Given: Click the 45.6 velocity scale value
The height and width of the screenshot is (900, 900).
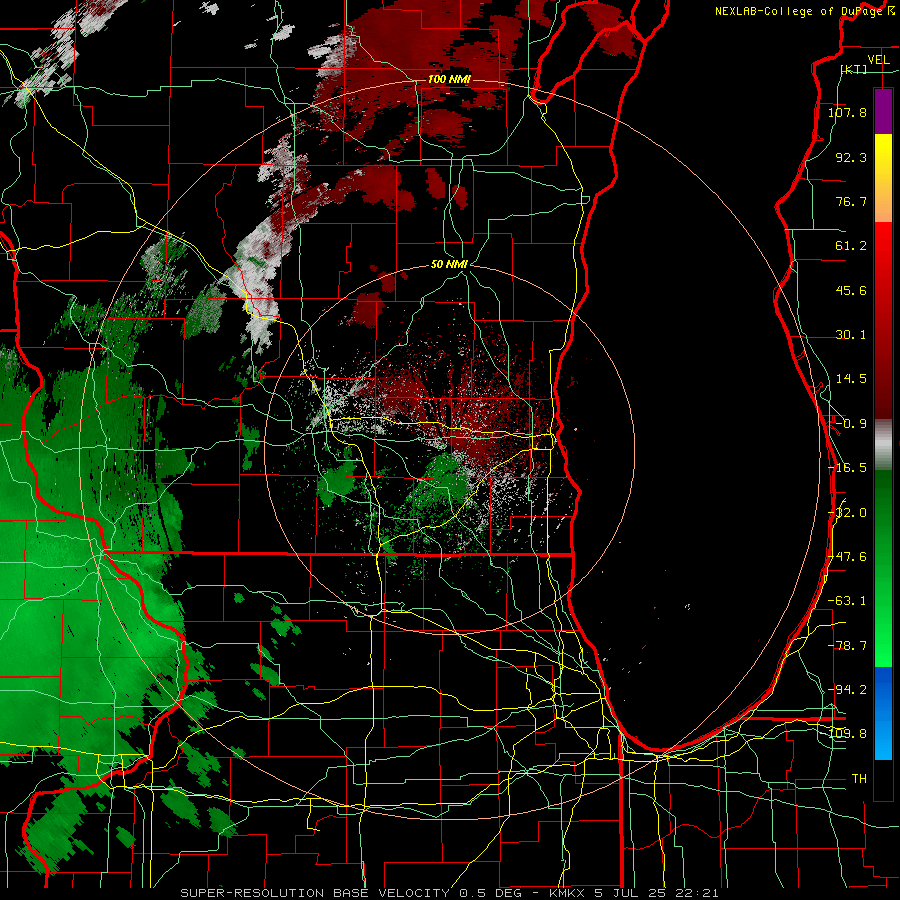Looking at the screenshot, I should (x=851, y=290).
